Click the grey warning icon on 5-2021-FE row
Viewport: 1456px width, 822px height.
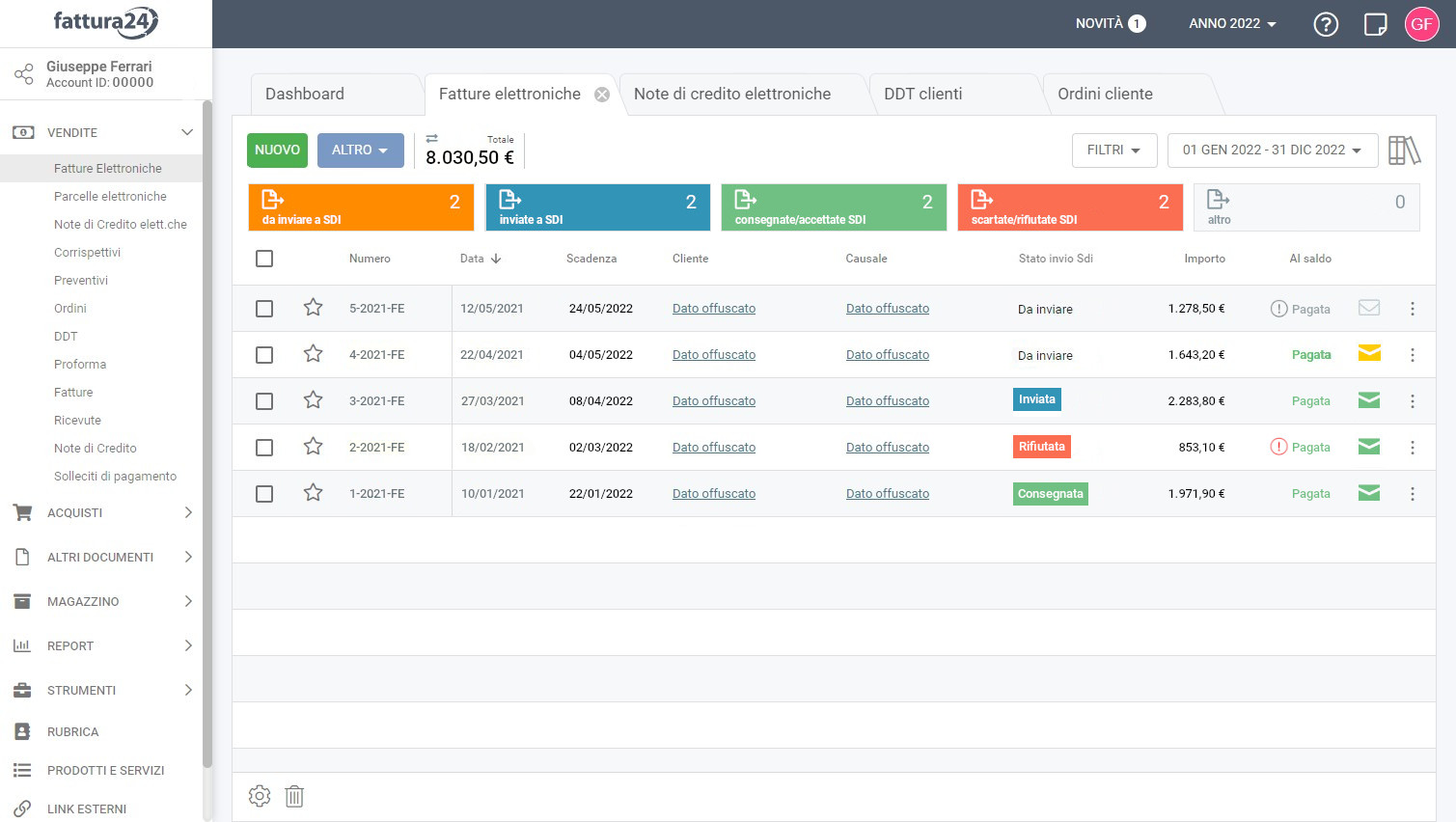click(1278, 309)
